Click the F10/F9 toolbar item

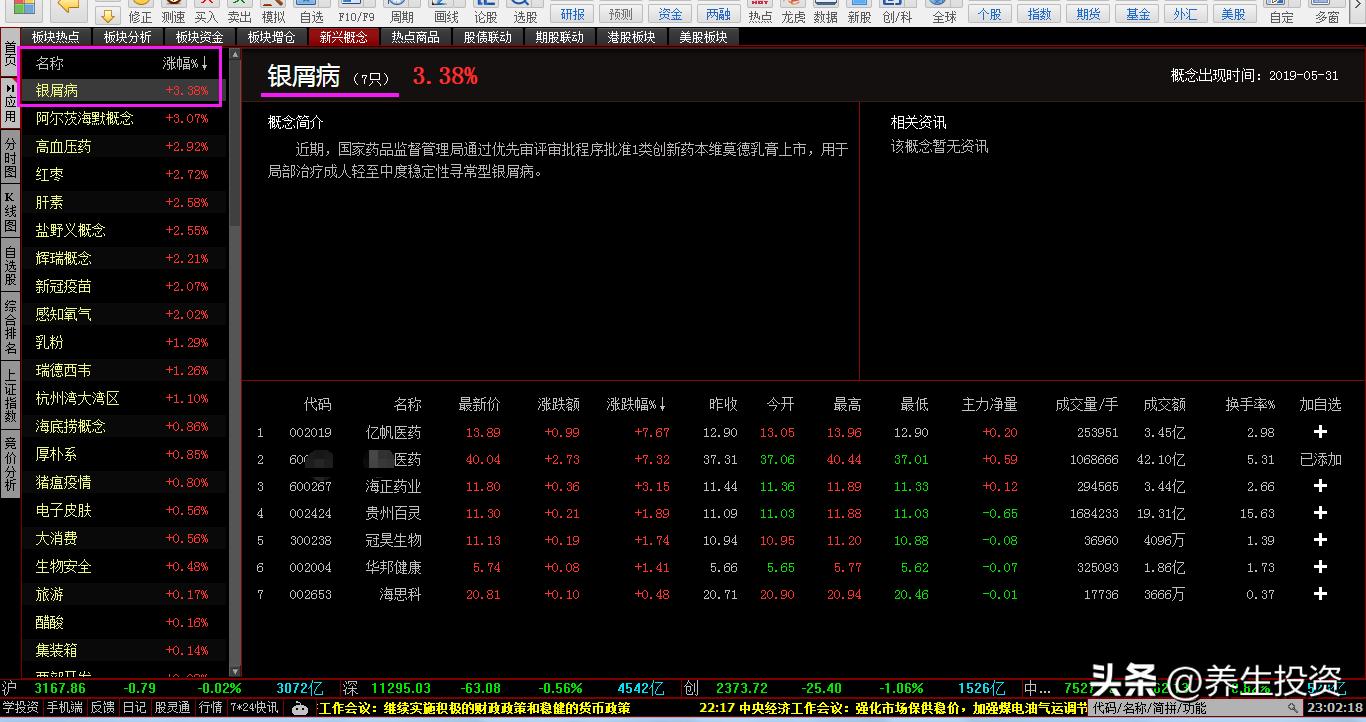coord(357,12)
